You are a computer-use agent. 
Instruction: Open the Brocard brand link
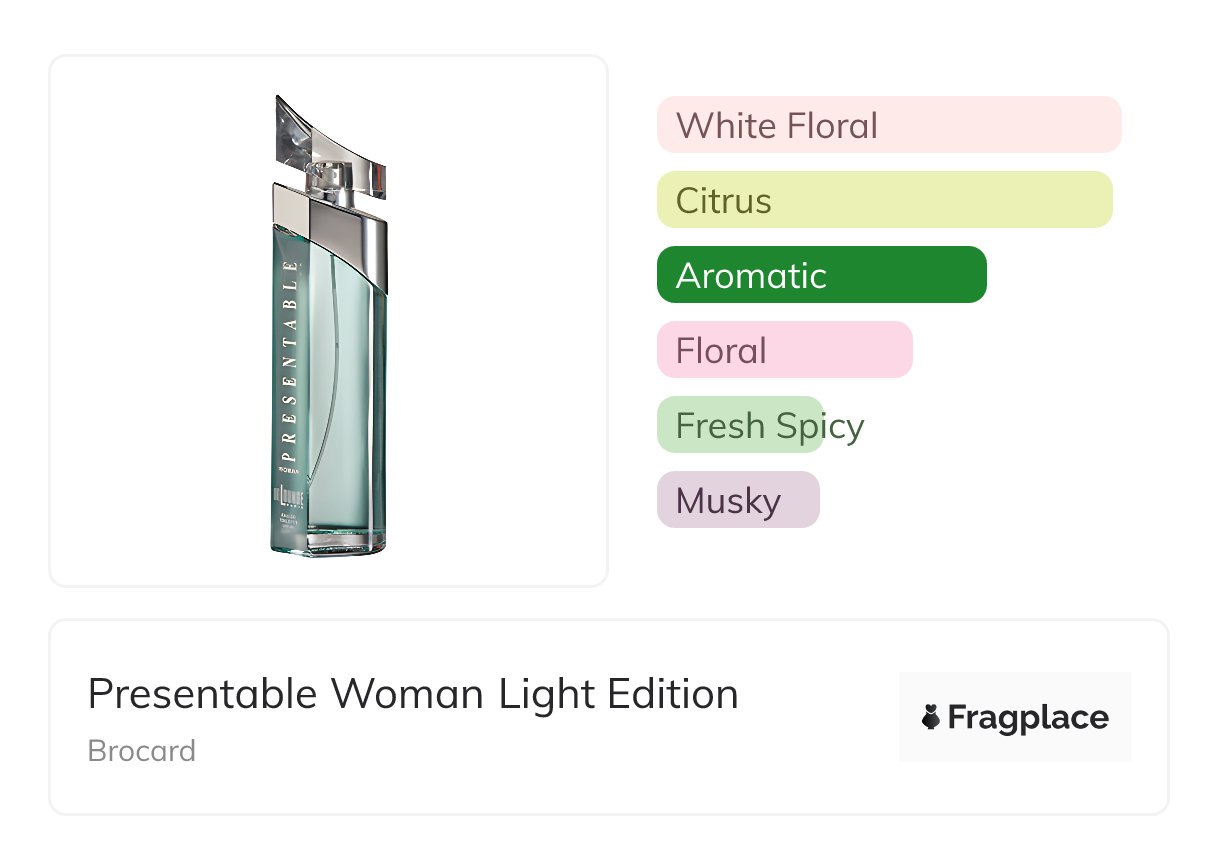pos(142,750)
